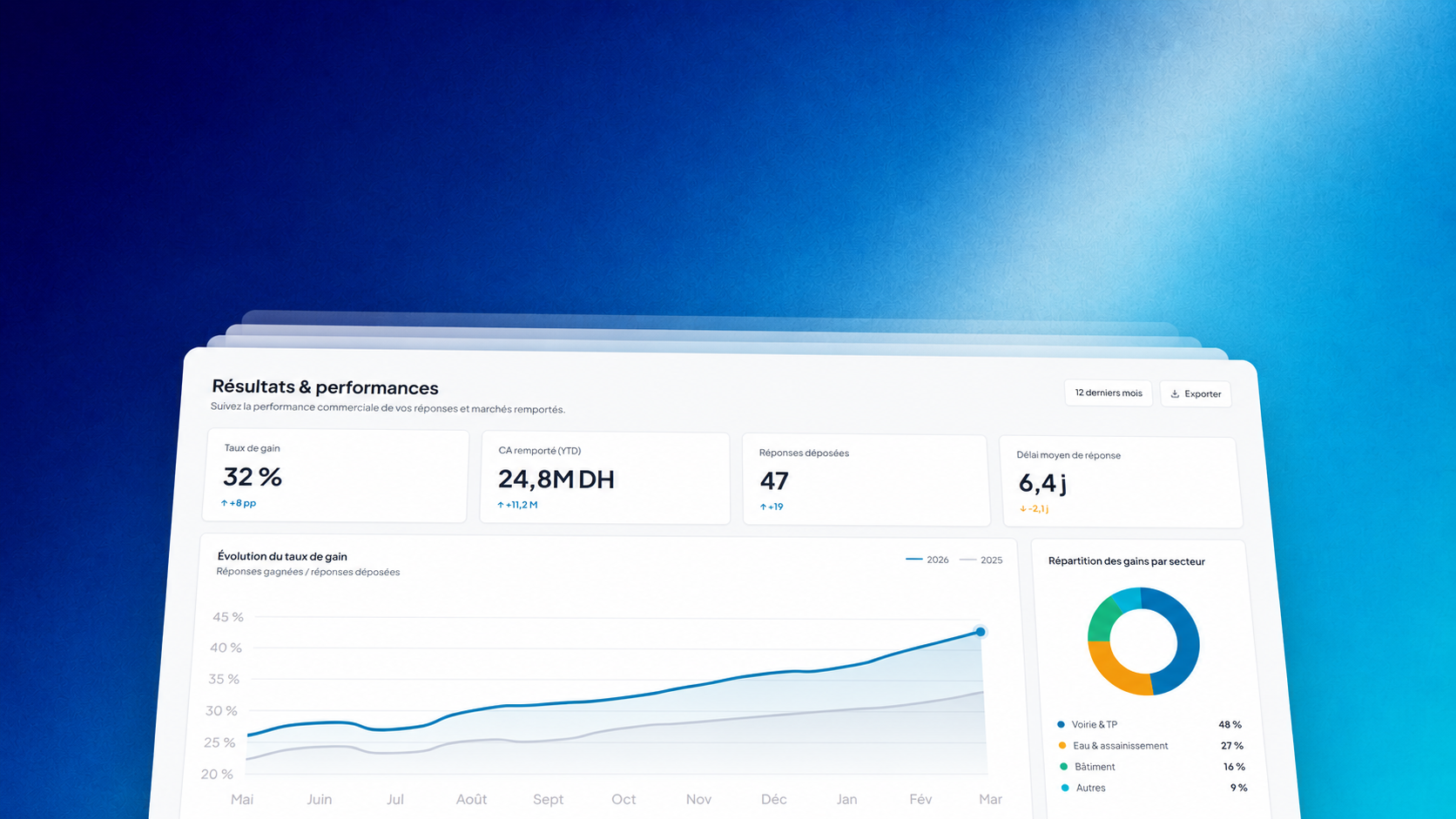Click the Mar data point on the 2026 line
This screenshot has height=819, width=1456.
[x=981, y=632]
